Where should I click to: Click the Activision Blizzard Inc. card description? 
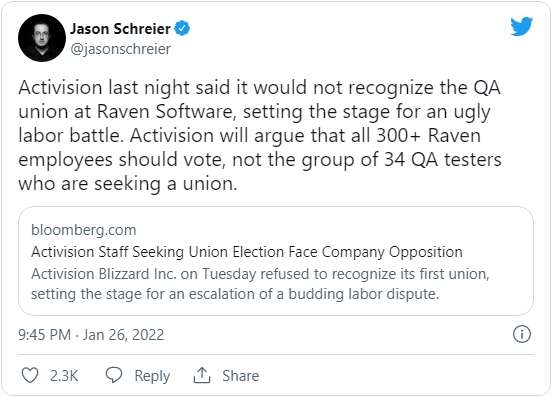(x=260, y=284)
